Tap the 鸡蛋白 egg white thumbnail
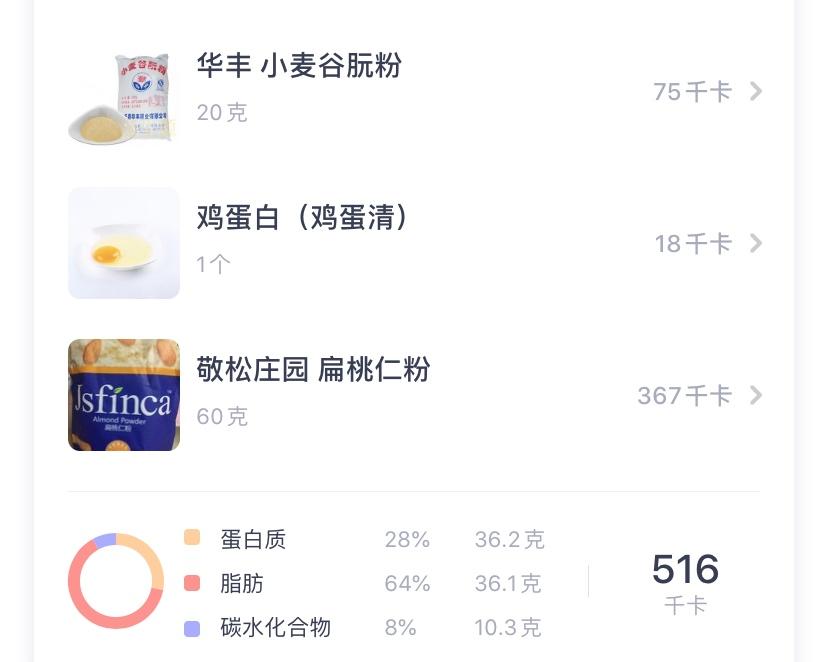Screen dimensions: 828x662 [124, 243]
